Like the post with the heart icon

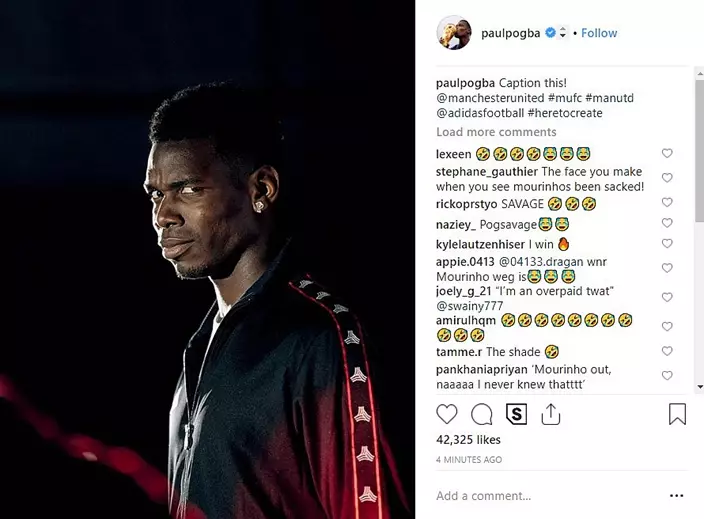click(447, 414)
